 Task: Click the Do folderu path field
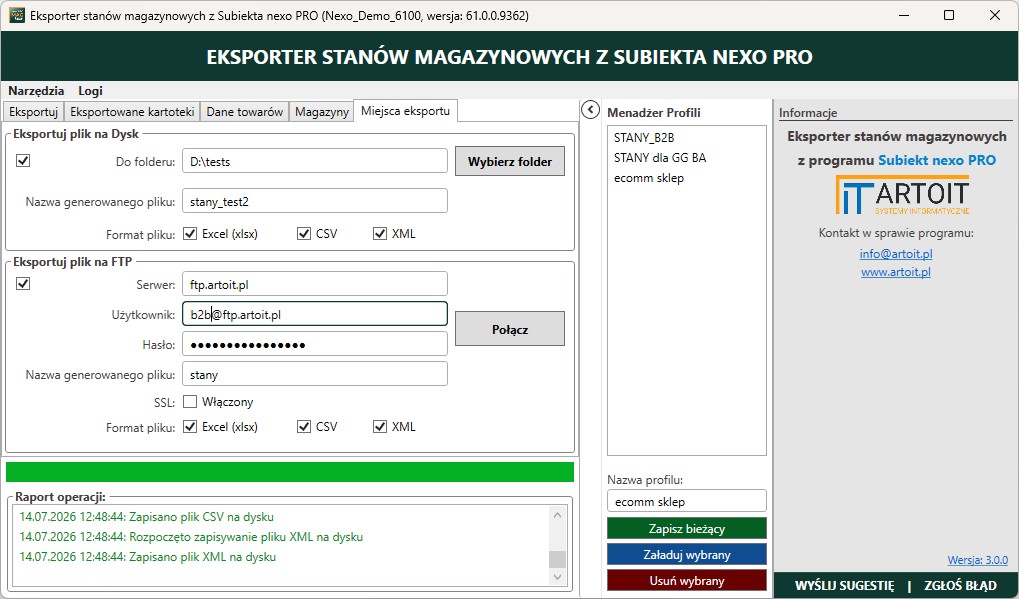coord(315,161)
